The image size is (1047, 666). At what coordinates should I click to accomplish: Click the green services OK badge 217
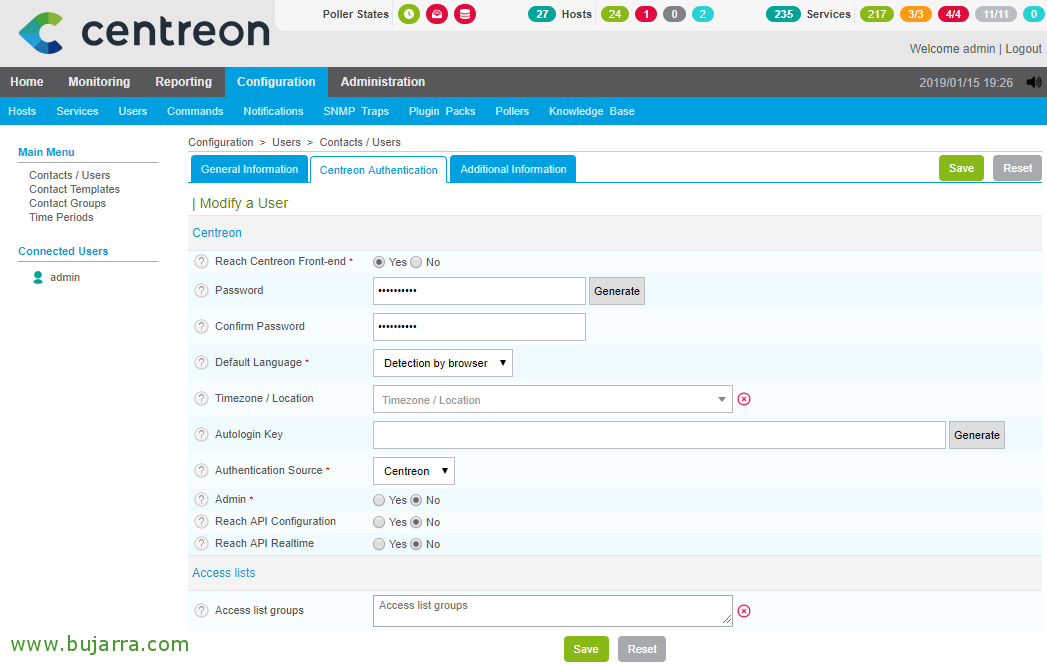pos(877,14)
